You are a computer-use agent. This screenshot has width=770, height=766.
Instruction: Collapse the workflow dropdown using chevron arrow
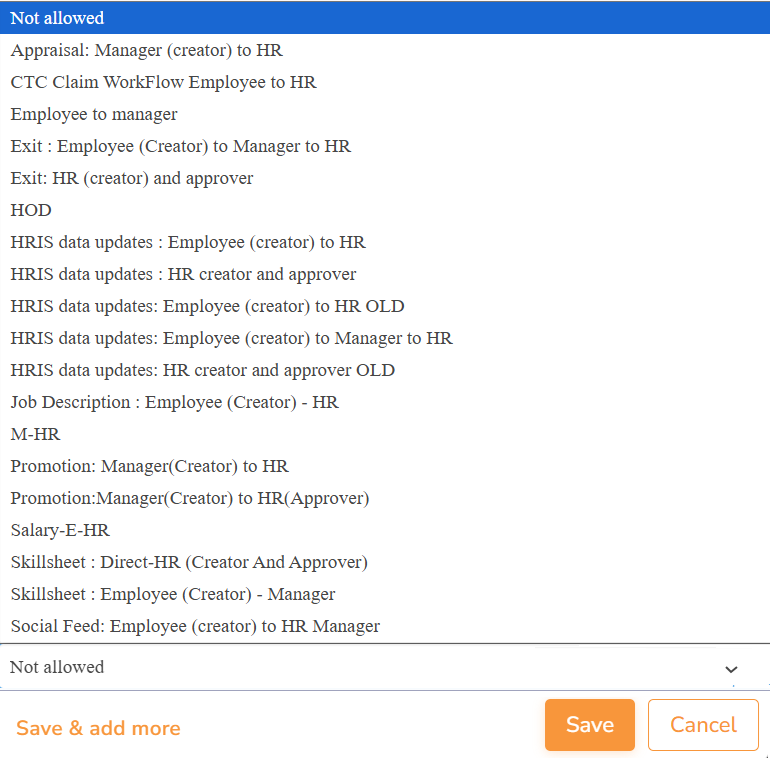coord(731,668)
